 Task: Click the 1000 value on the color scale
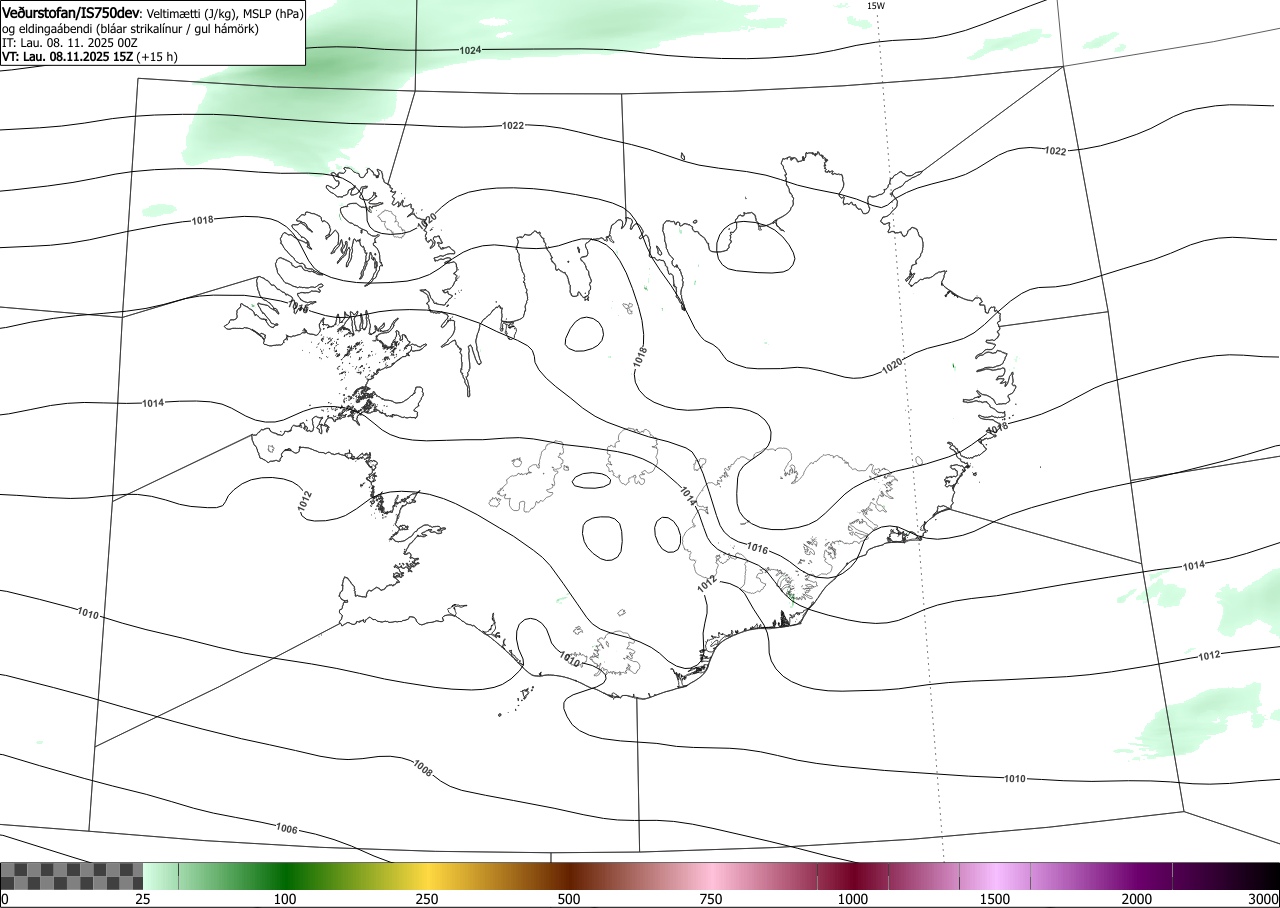click(x=853, y=900)
